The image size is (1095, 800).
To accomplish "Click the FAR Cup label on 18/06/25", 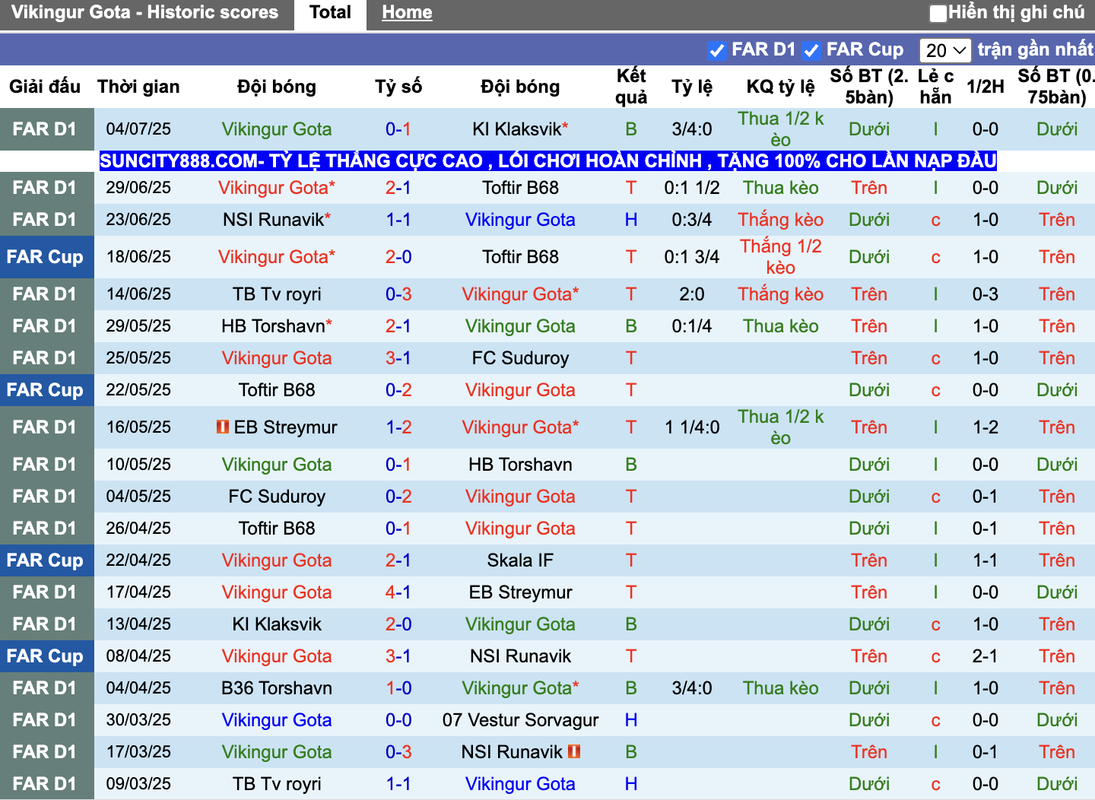I will pos(45,257).
